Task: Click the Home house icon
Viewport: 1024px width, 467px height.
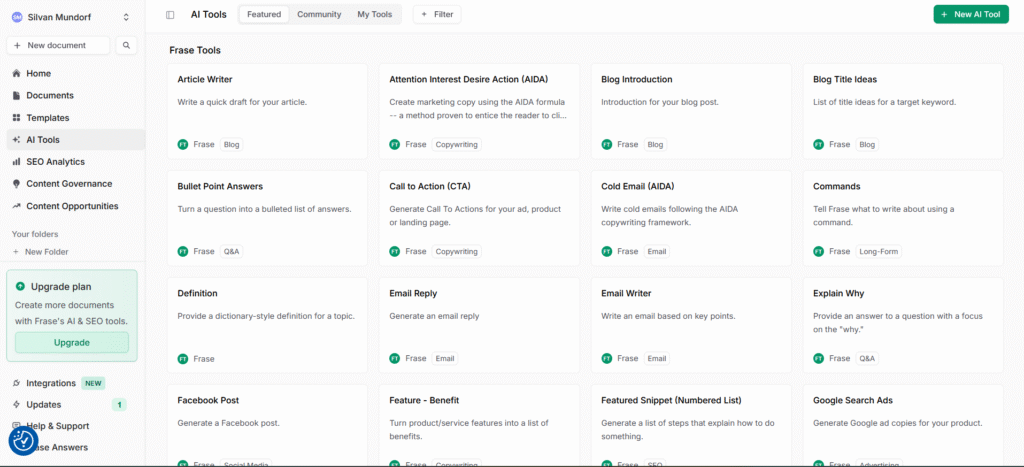Action: (16, 74)
